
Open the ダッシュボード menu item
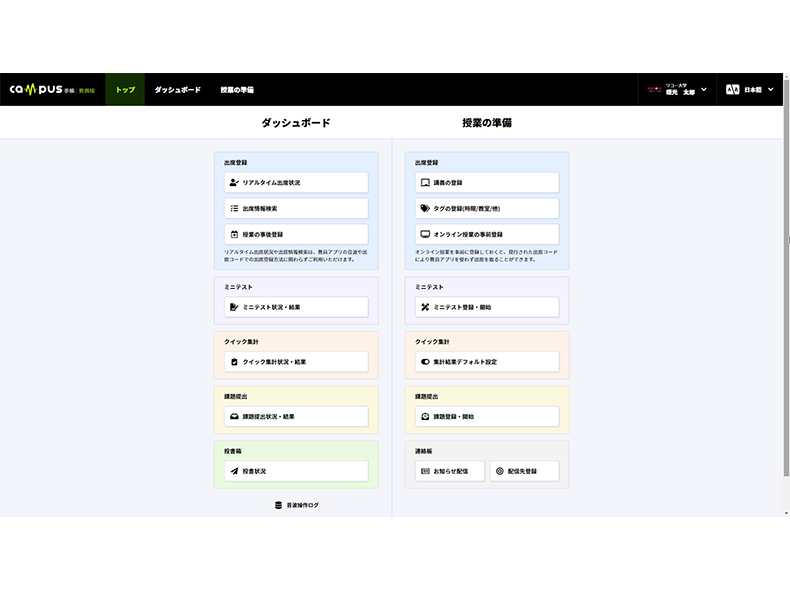pyautogui.click(x=177, y=90)
